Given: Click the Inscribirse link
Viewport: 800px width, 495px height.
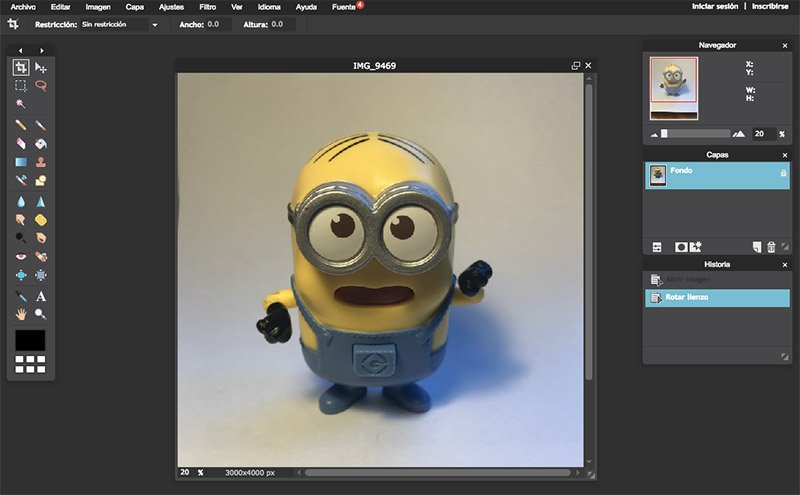Looking at the screenshot, I should [770, 7].
